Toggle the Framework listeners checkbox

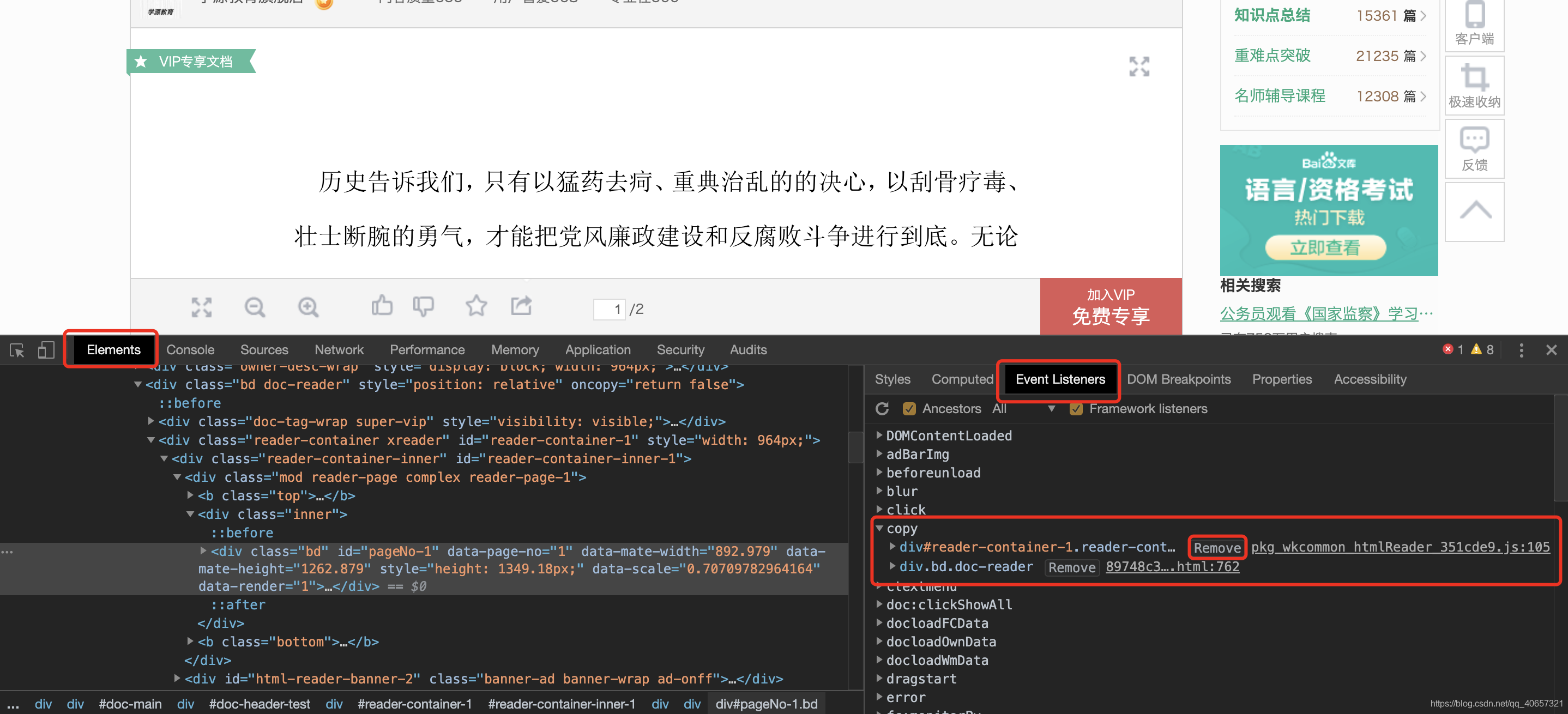(1076, 408)
